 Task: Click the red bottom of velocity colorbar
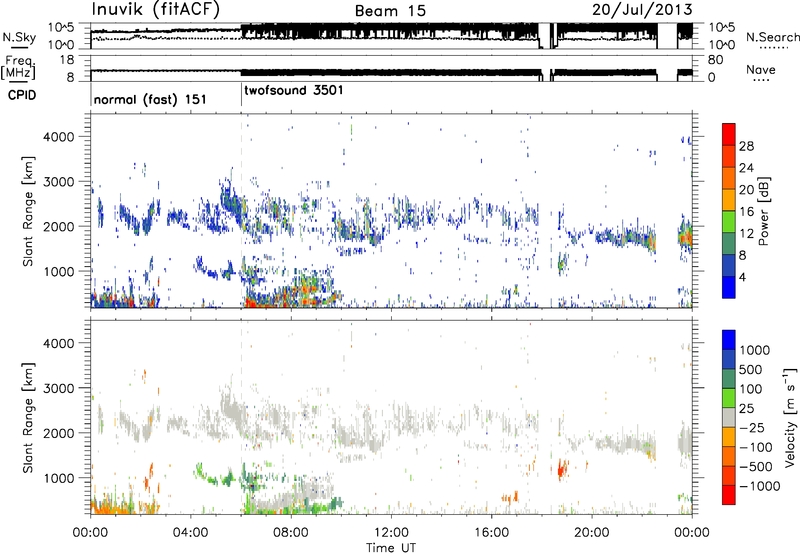[729, 495]
